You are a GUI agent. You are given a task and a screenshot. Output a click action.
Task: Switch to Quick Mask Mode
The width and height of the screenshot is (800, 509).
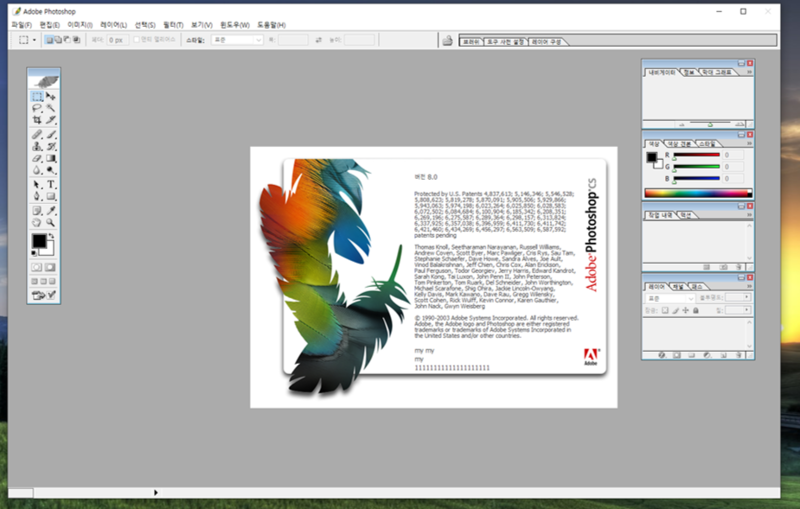[x=51, y=267]
